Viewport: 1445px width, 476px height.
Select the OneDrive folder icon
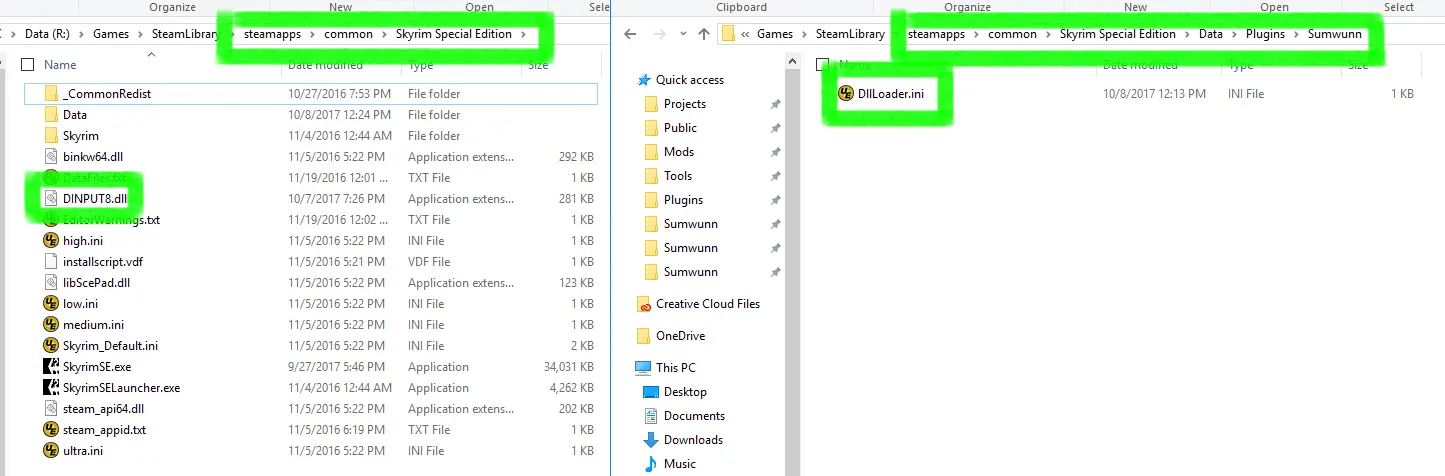click(x=644, y=336)
